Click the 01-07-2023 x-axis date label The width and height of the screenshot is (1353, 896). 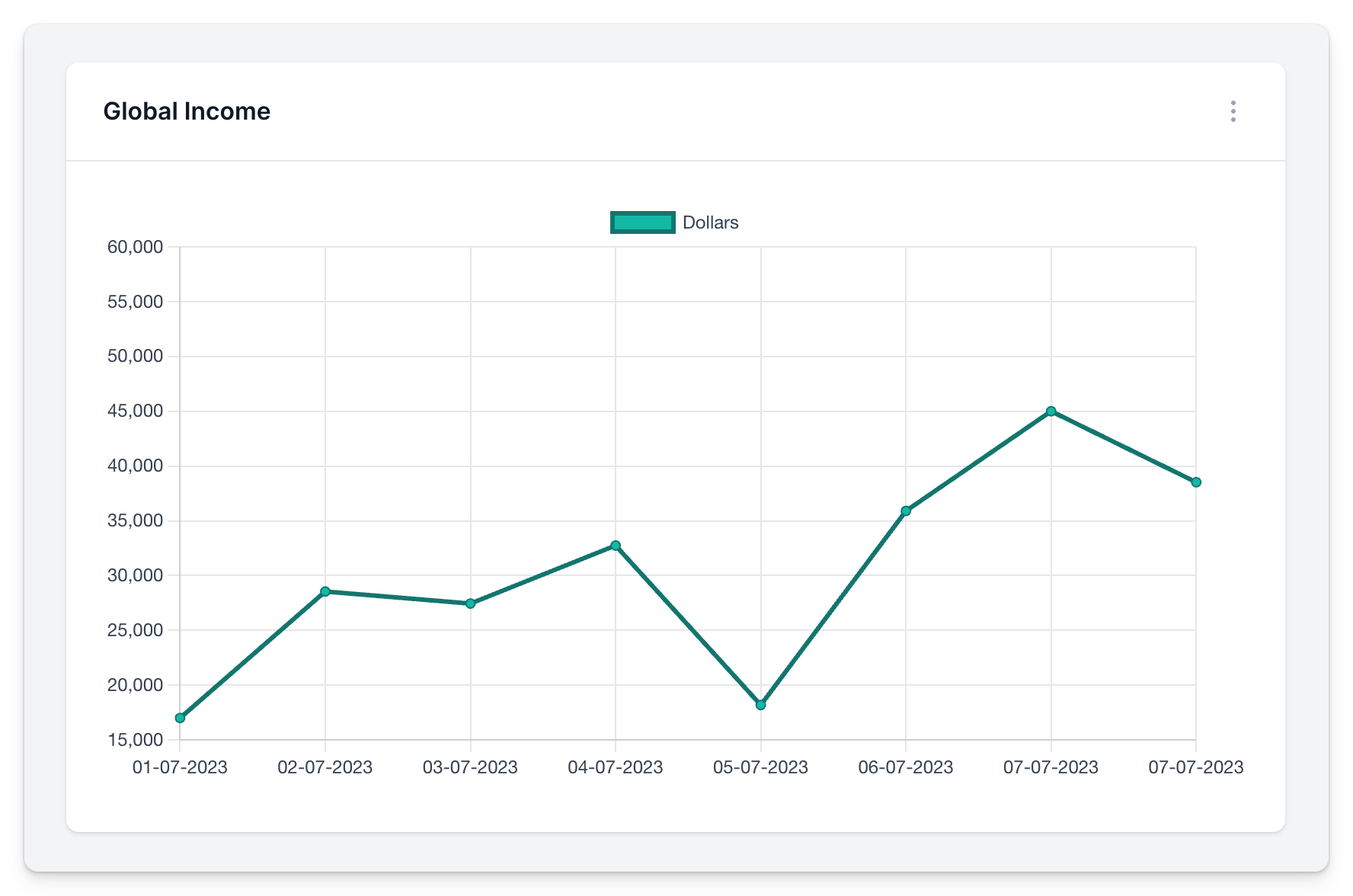[x=180, y=767]
